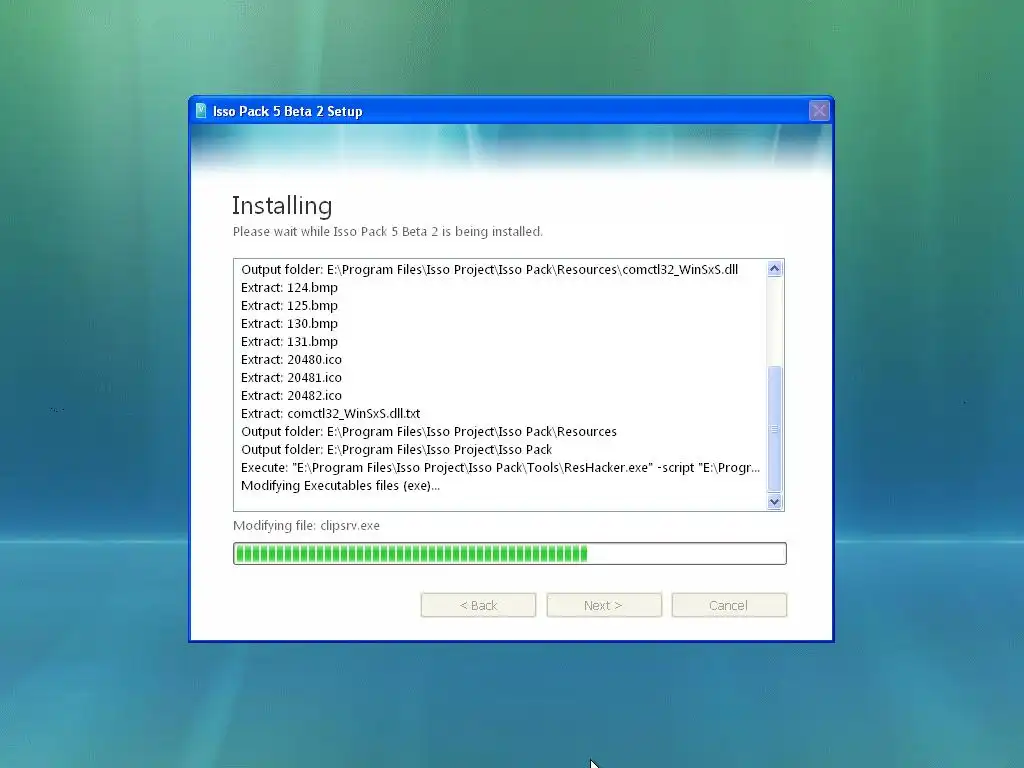Select output folder line ending in 'Isso Pack\Resources'
Viewport: 1024px width, 768px height.
[x=429, y=432]
